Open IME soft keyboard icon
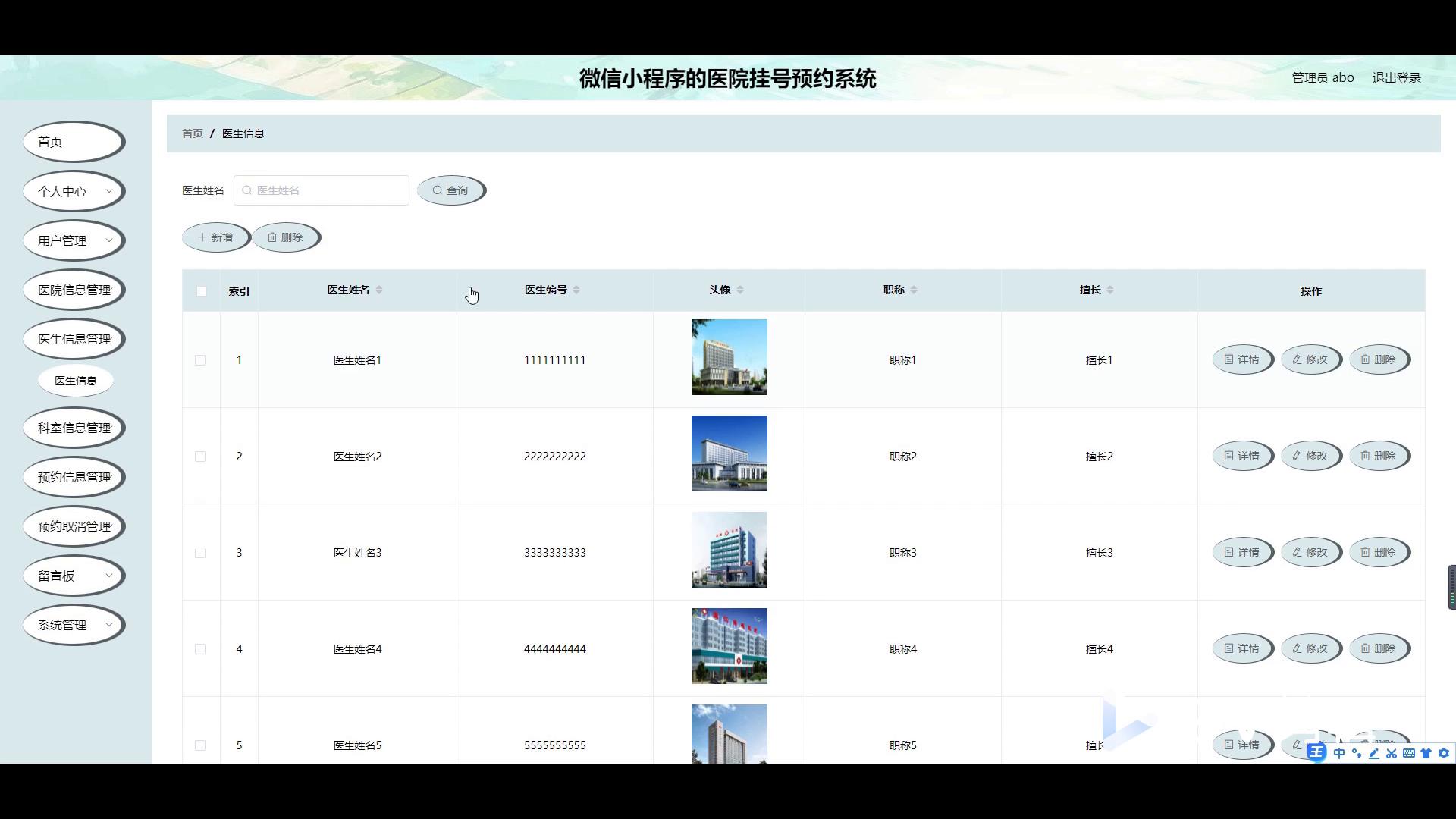Viewport: 1456px width, 819px height. point(1409,753)
